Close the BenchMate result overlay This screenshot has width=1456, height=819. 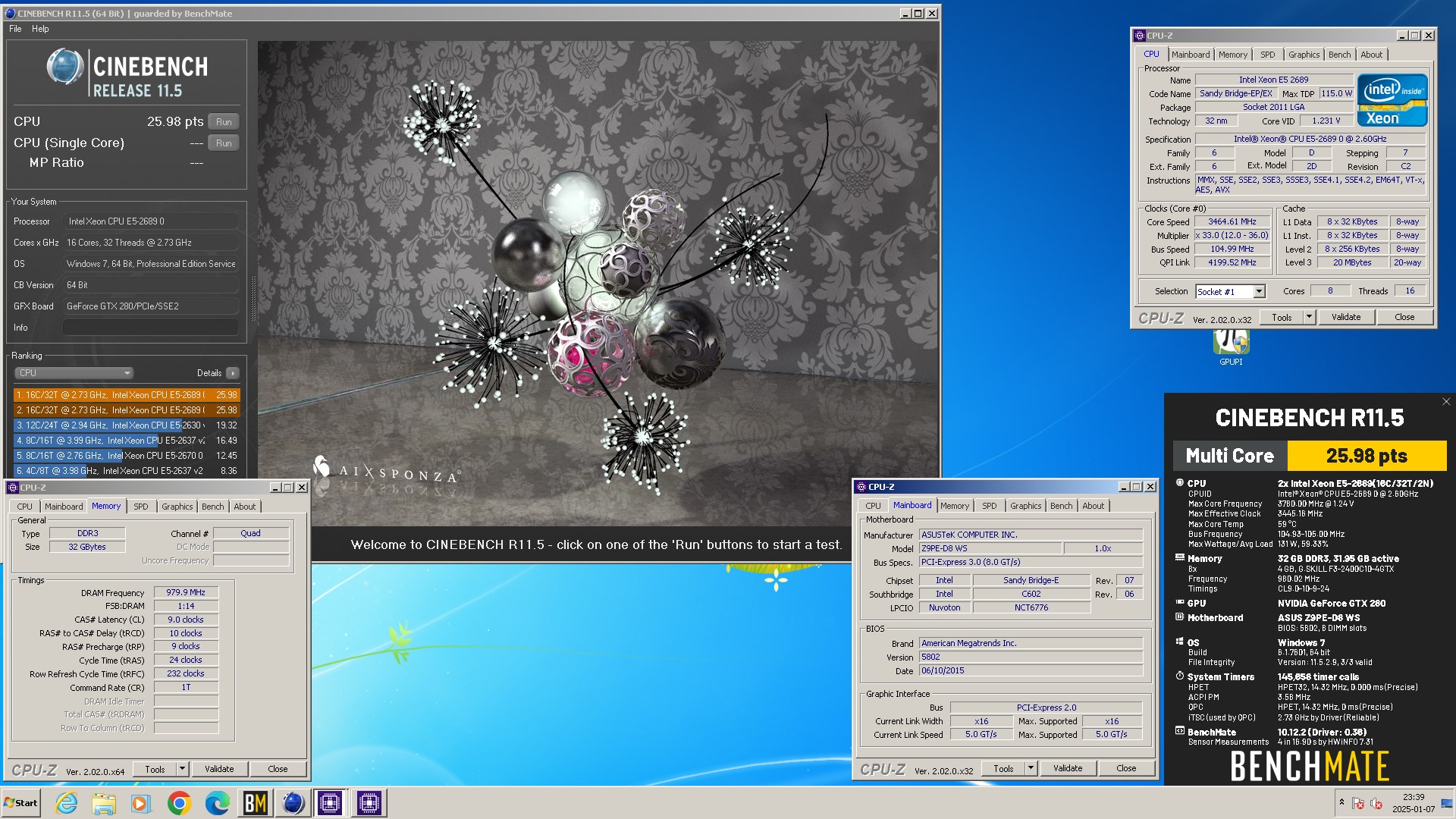pos(1445,402)
